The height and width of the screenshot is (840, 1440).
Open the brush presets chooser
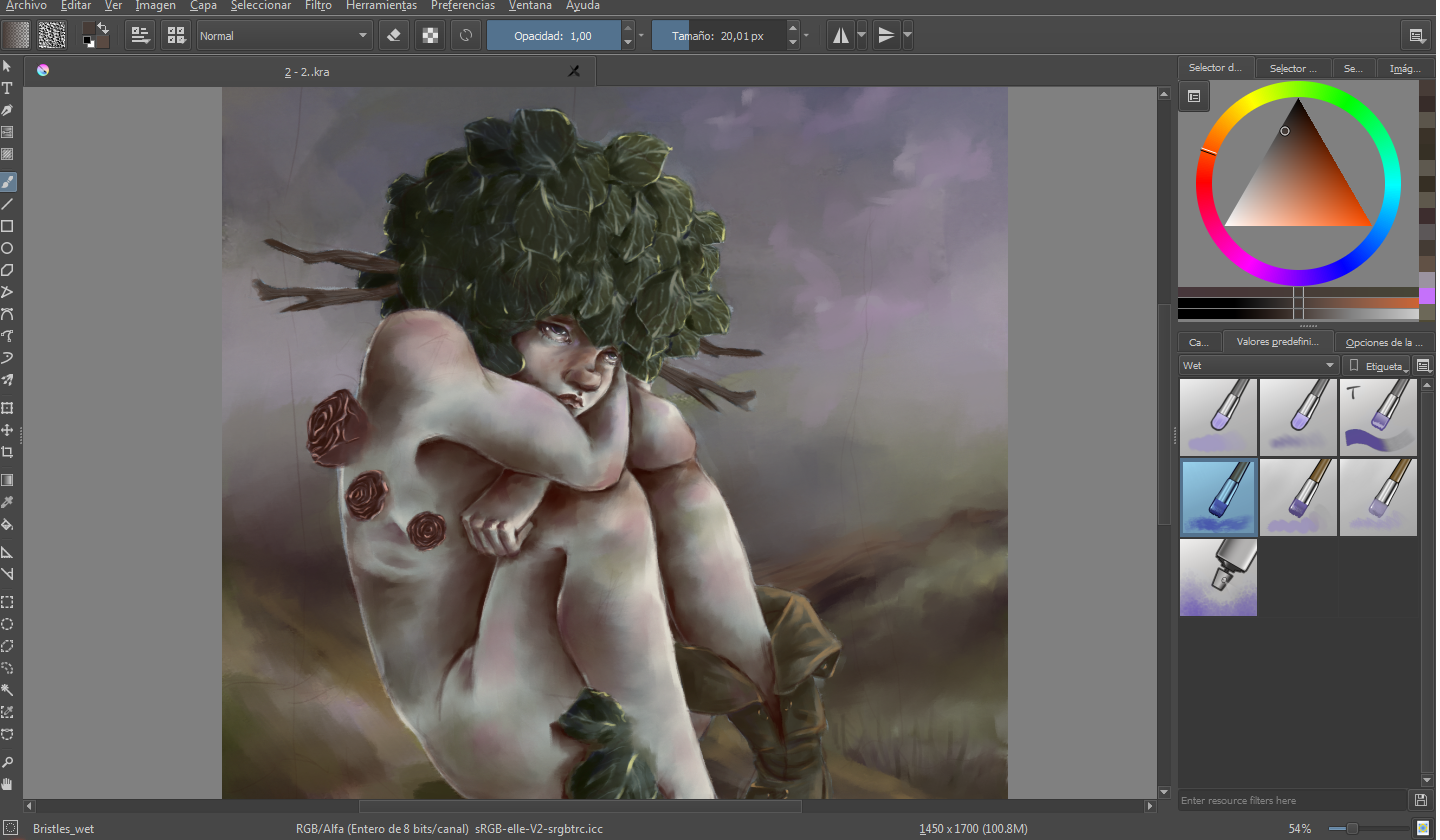click(176, 36)
